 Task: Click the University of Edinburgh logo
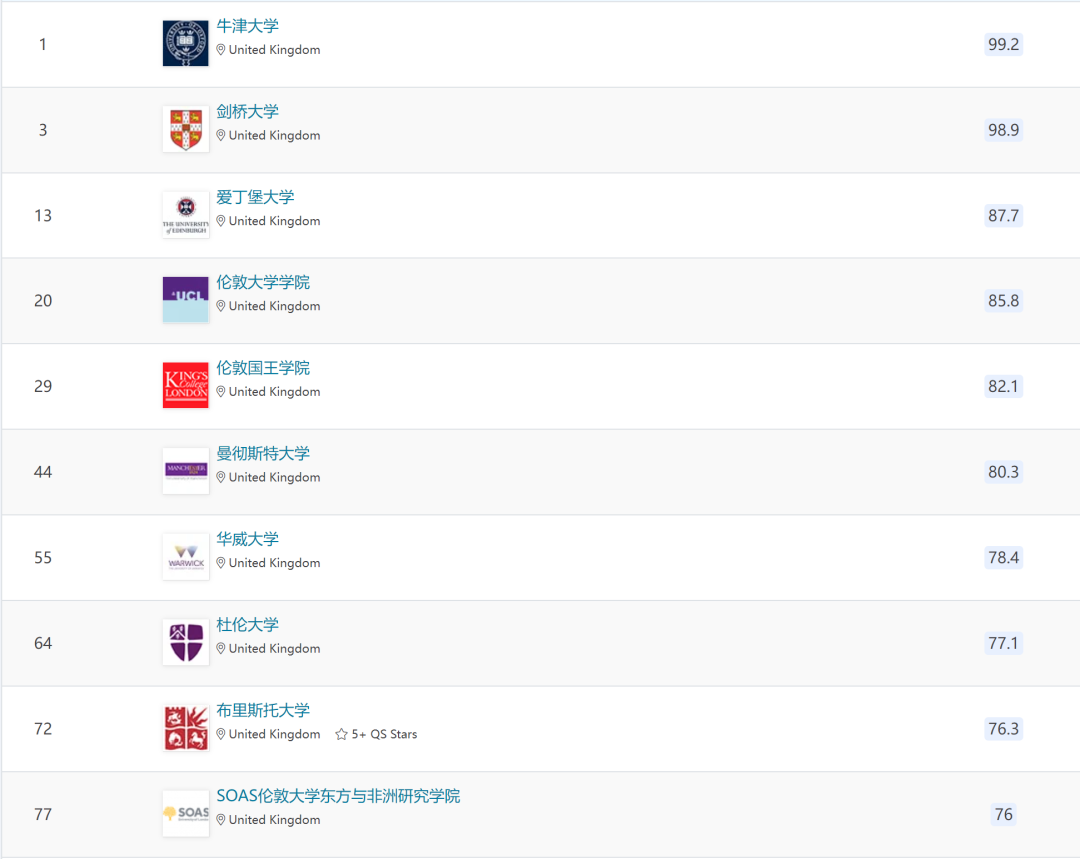pyautogui.click(x=185, y=214)
